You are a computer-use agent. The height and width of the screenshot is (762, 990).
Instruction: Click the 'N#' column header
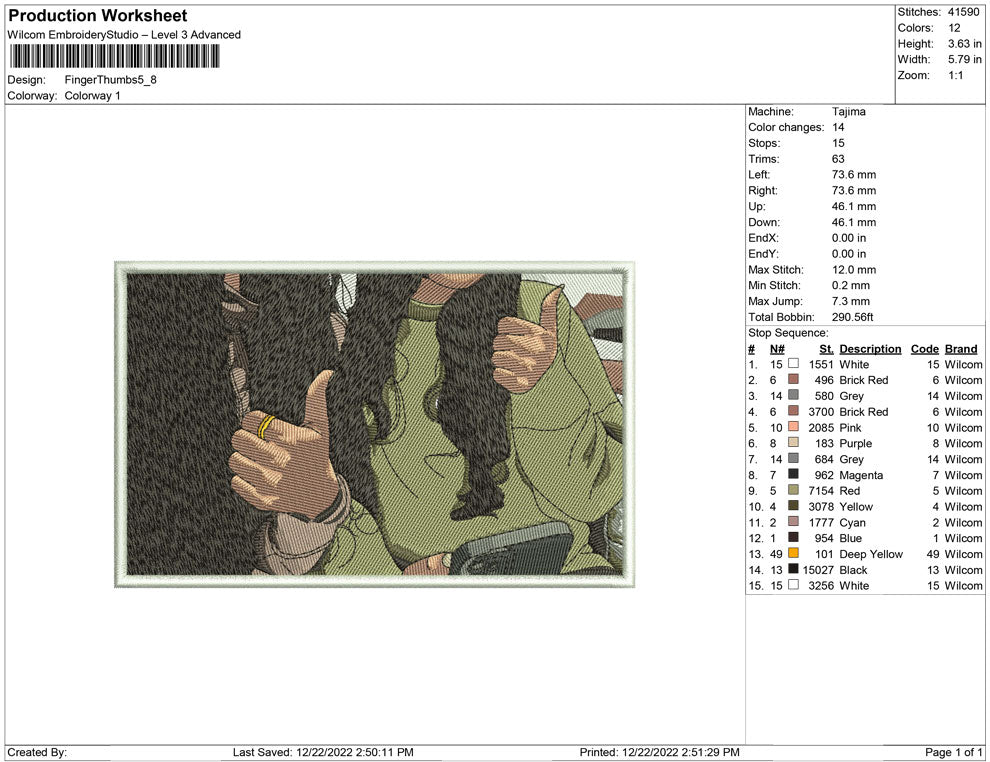[777, 349]
